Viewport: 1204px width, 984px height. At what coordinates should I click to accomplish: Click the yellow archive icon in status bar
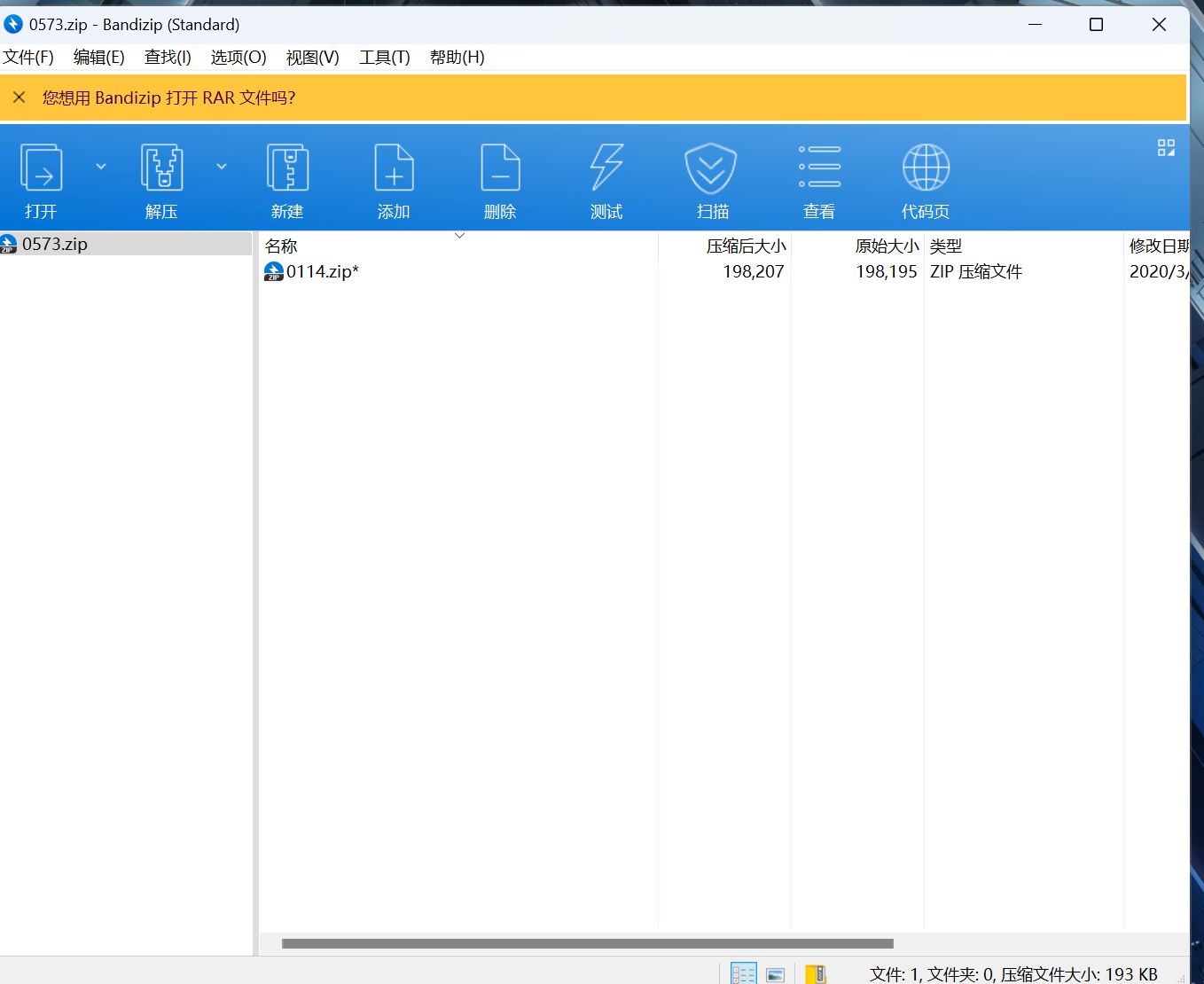pyautogui.click(x=816, y=974)
